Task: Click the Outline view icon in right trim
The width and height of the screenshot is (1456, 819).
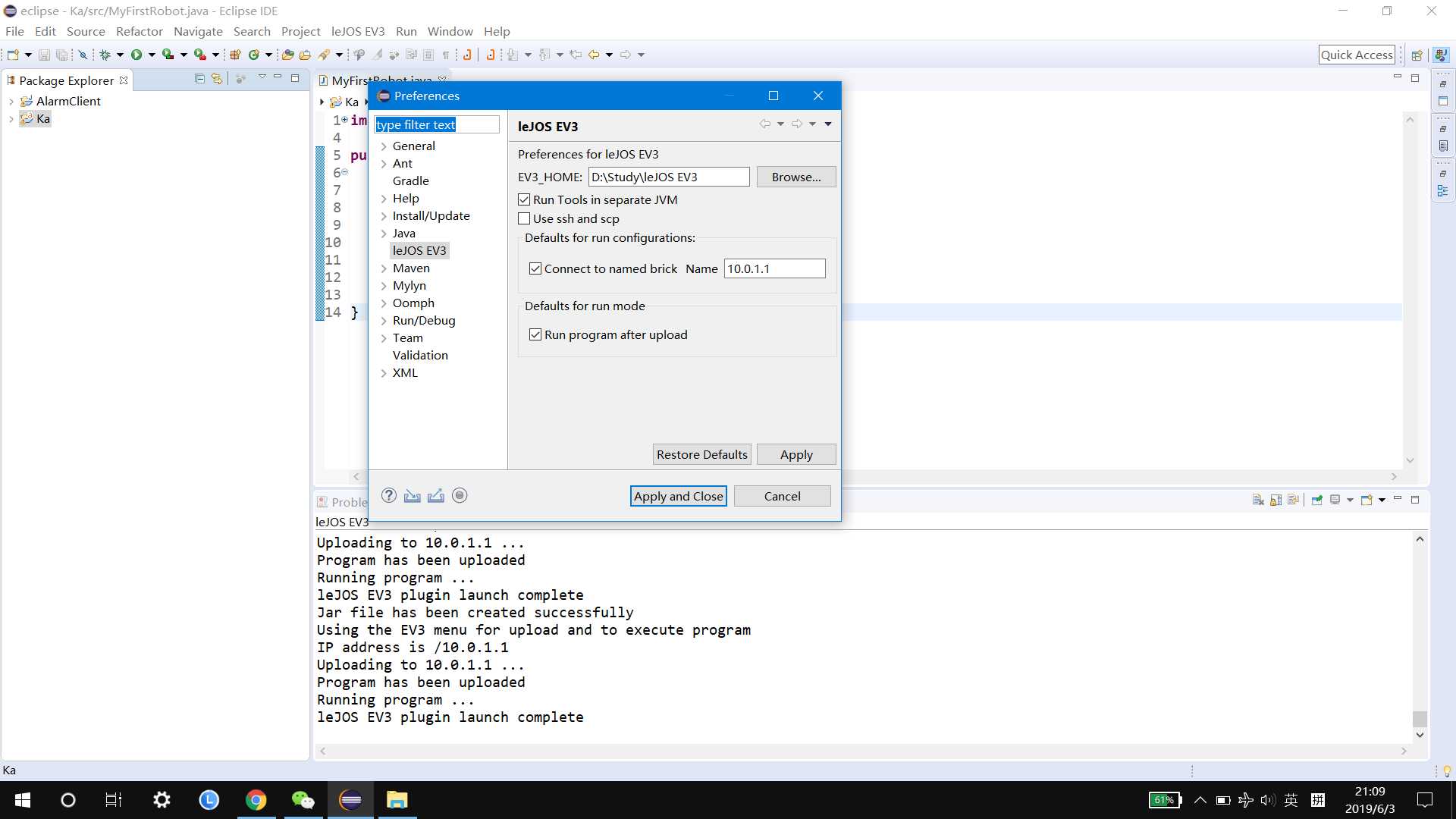Action: pyautogui.click(x=1443, y=191)
